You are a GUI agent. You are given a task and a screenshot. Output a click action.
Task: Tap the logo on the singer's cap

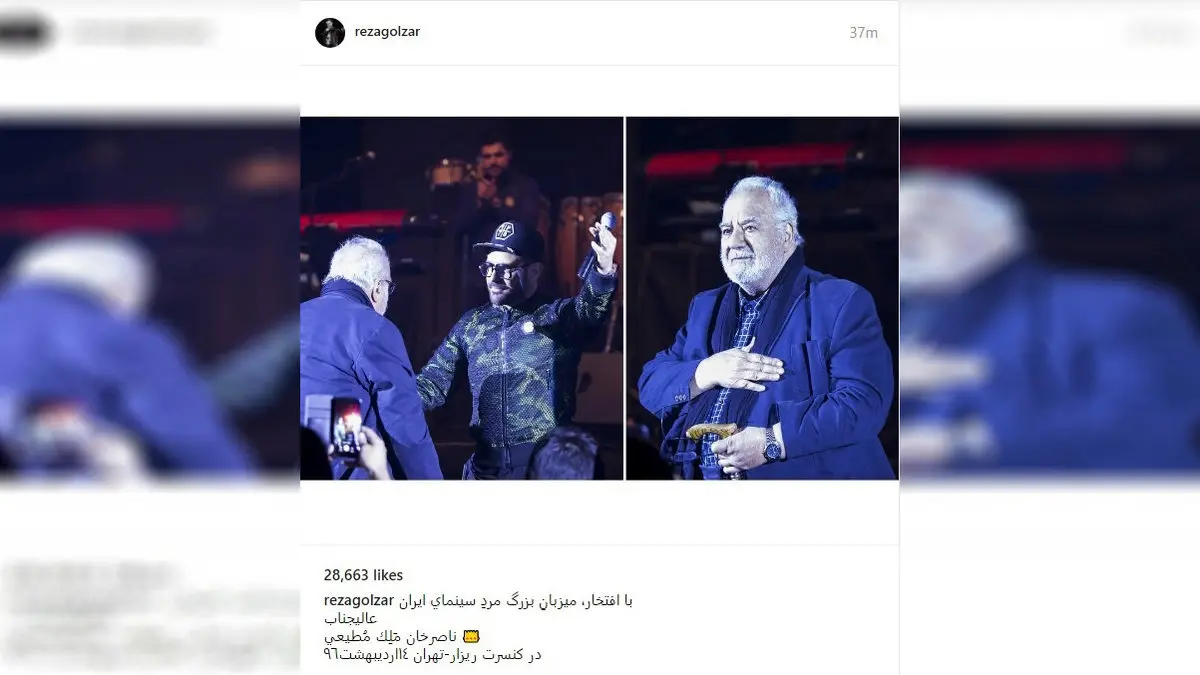tap(505, 231)
